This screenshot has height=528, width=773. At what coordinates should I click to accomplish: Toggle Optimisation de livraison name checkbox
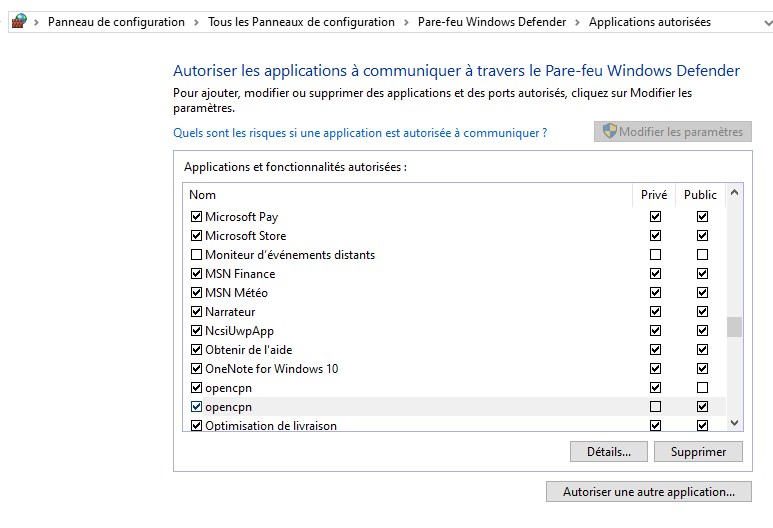(x=196, y=425)
